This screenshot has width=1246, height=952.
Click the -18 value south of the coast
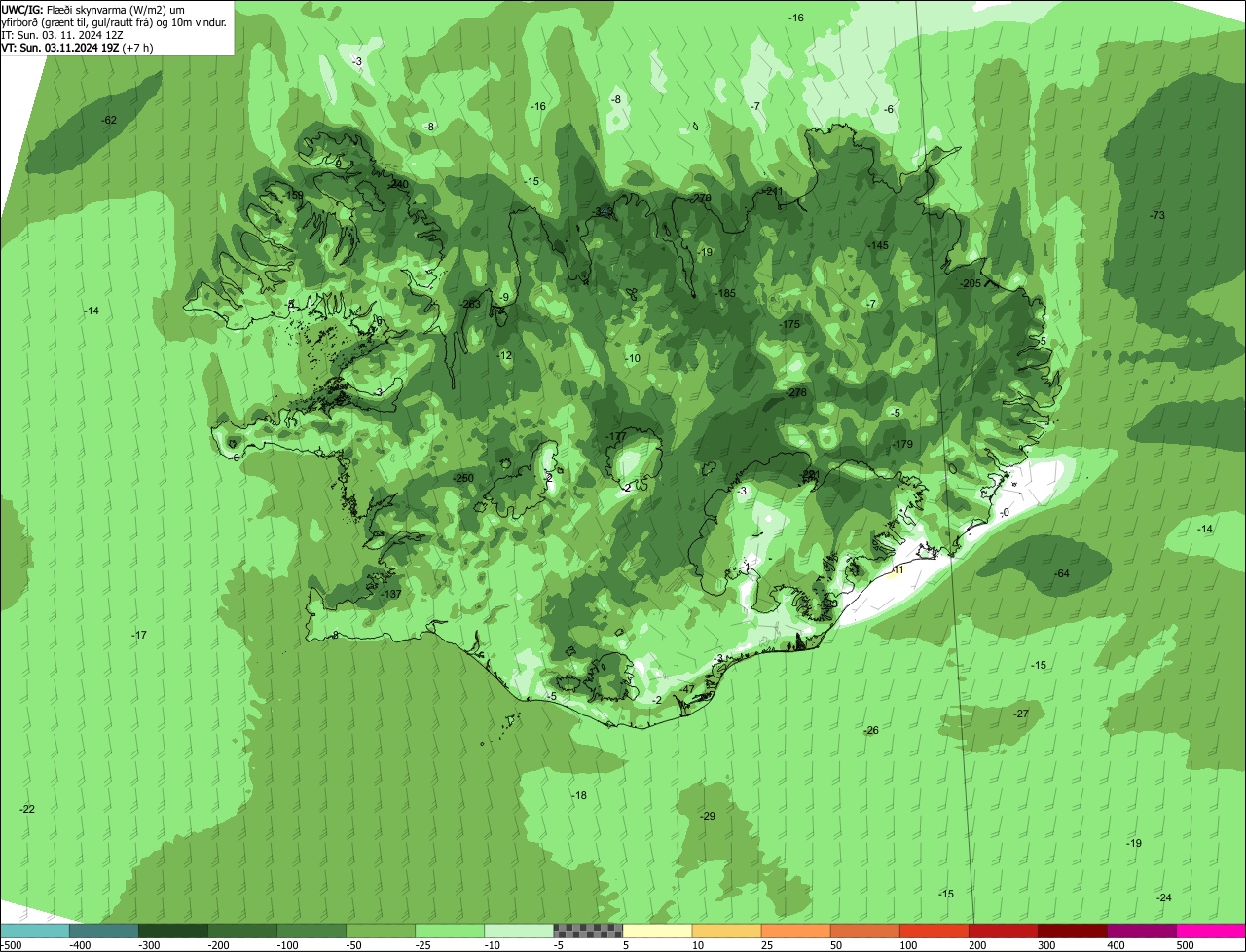(x=579, y=795)
